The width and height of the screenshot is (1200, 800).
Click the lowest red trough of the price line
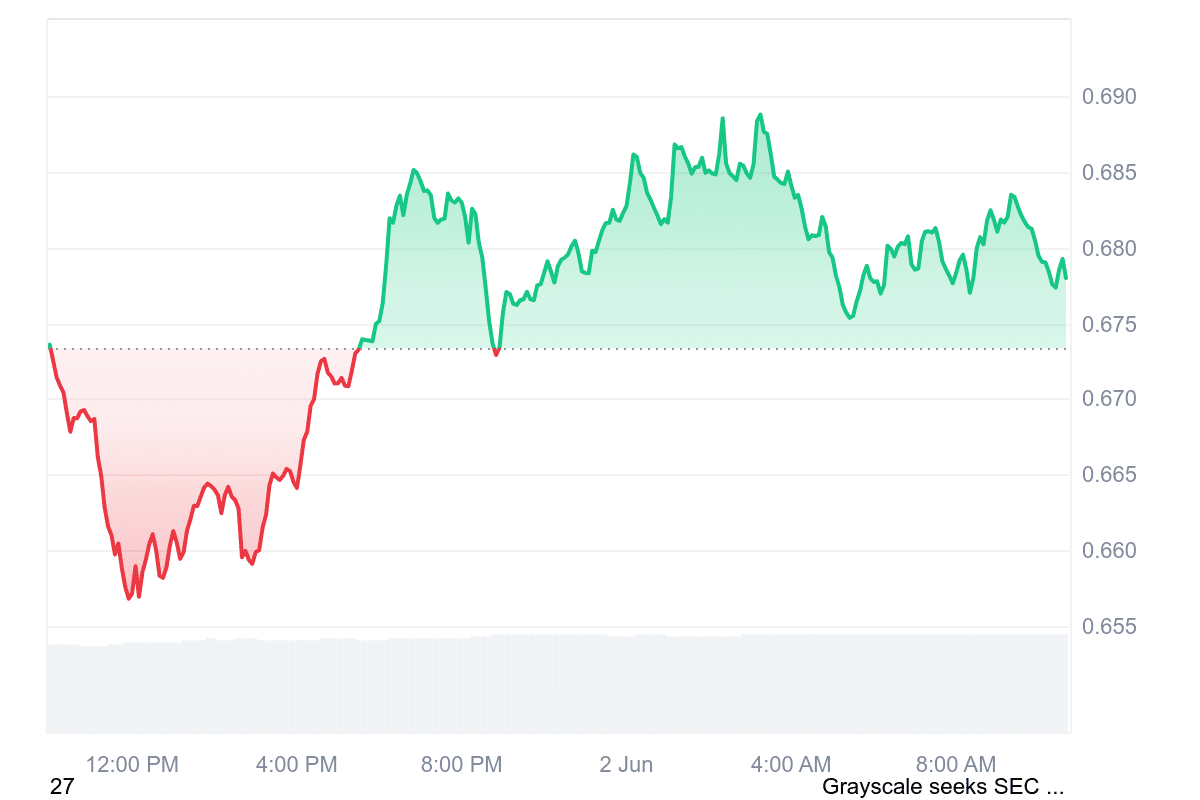(x=129, y=598)
